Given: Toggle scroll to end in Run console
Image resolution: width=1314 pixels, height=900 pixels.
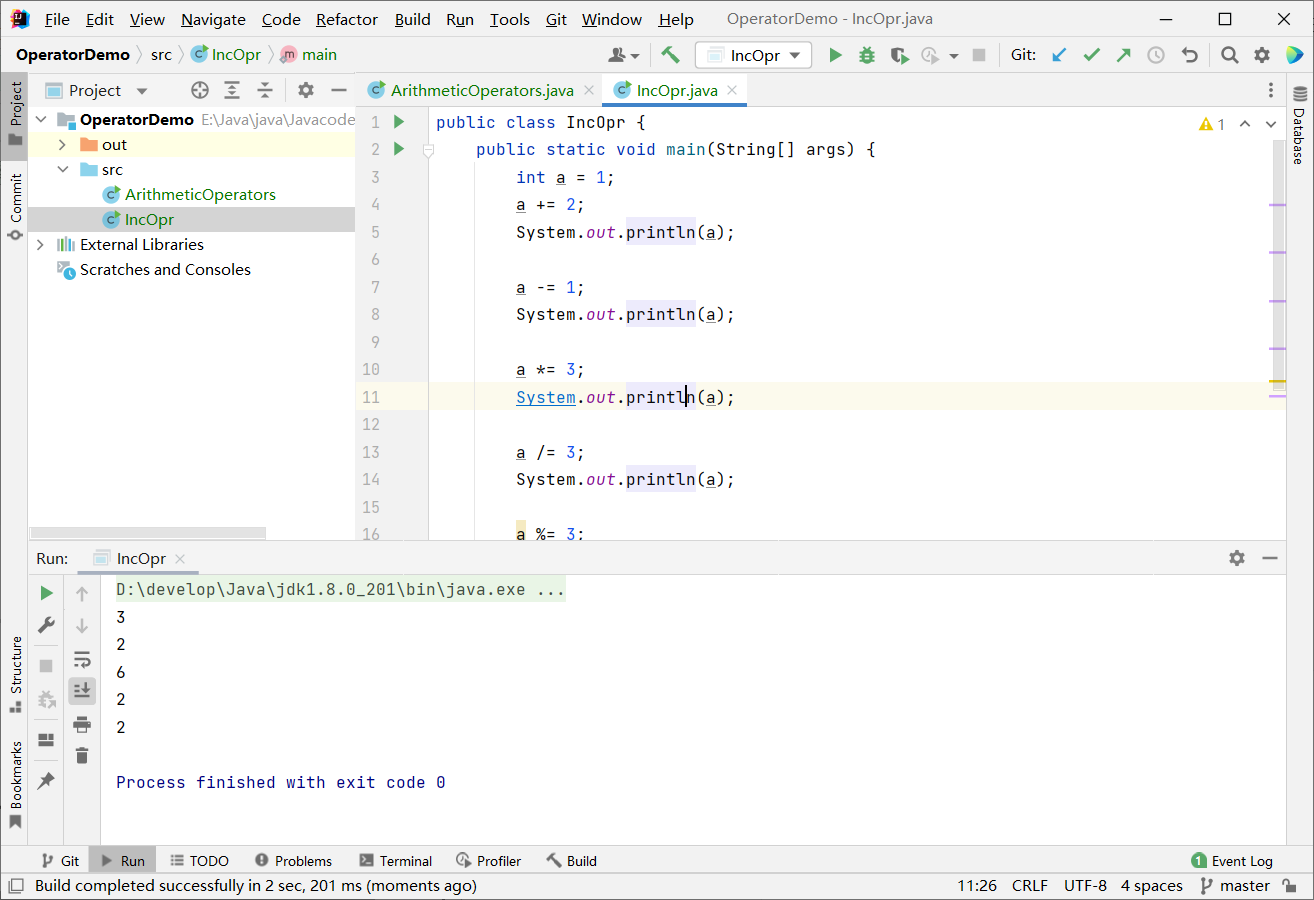Looking at the screenshot, I should click(x=82, y=690).
